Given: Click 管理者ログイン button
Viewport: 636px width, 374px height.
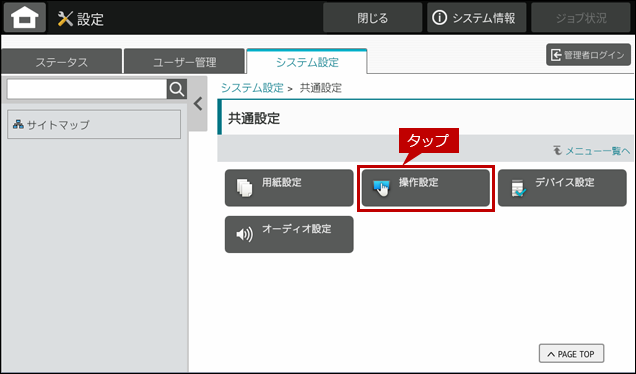Looking at the screenshot, I should pos(588,55).
